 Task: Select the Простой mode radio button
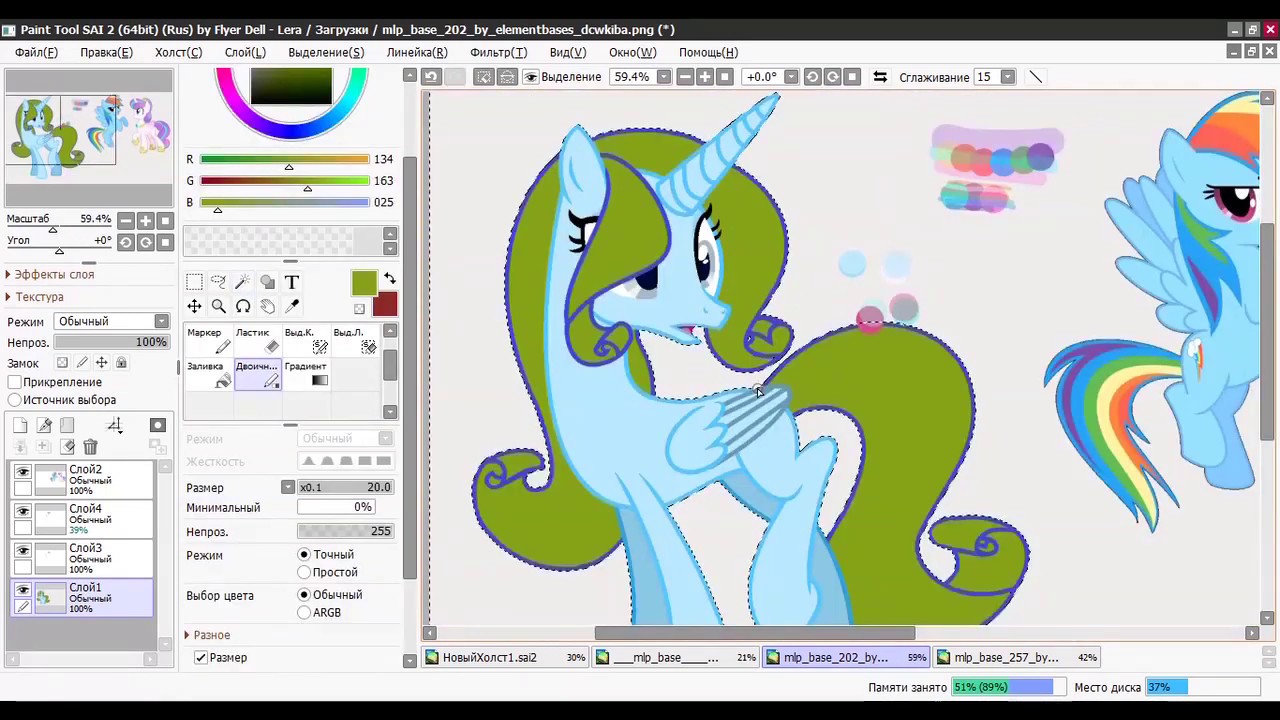click(x=304, y=572)
